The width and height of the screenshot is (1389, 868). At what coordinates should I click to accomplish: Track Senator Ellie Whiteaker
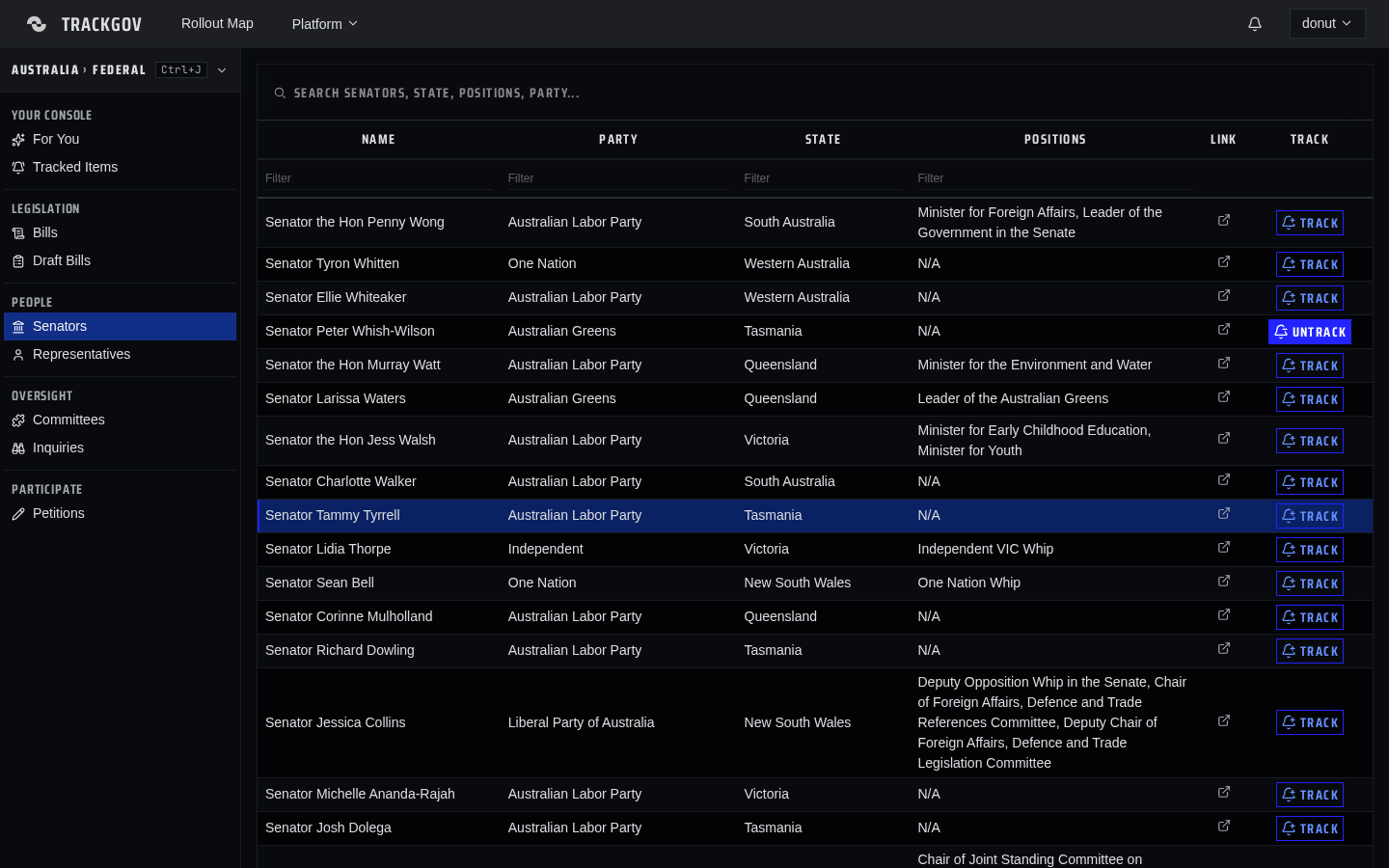[x=1310, y=298]
